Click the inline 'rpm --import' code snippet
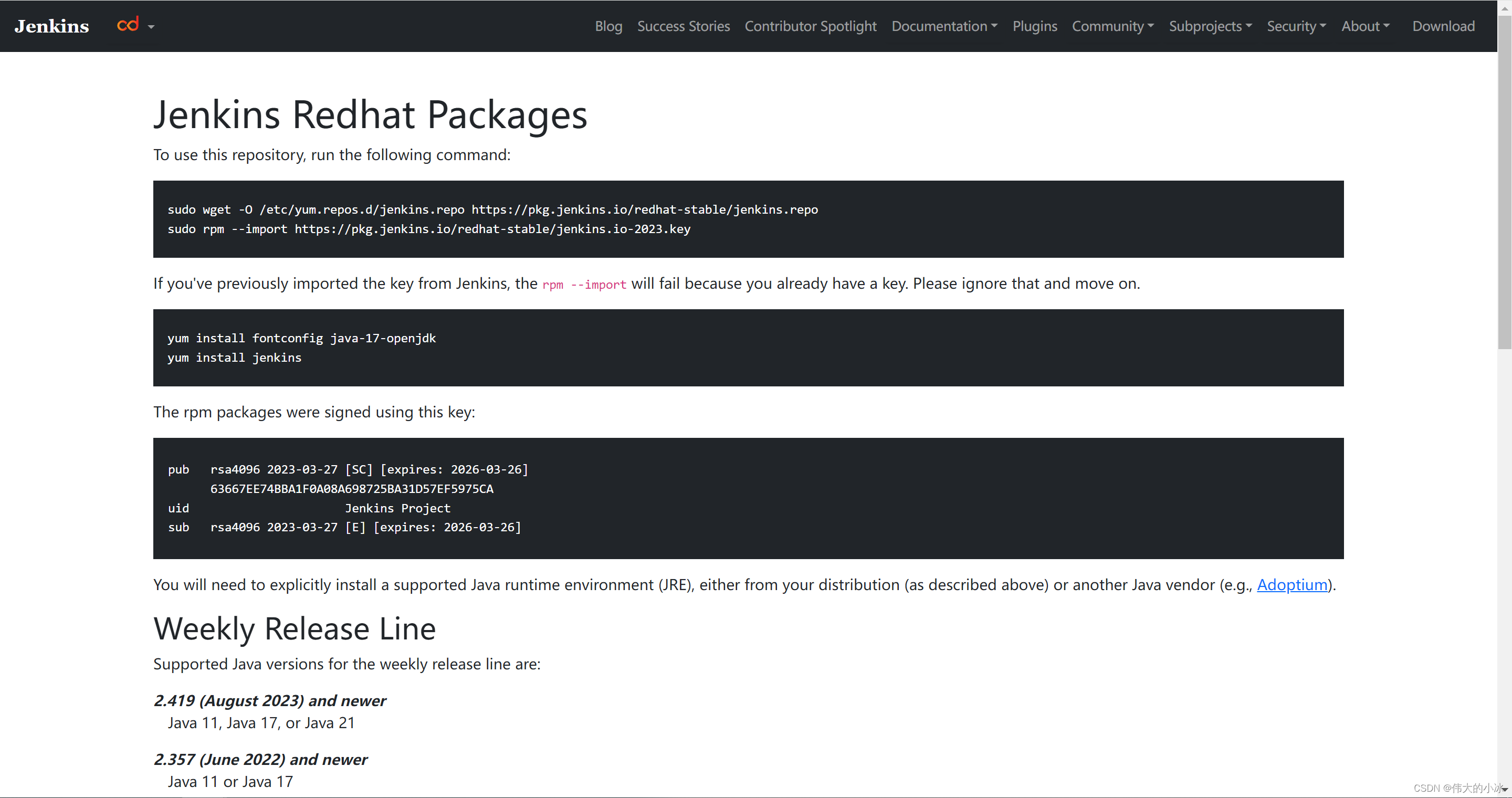 coord(584,285)
